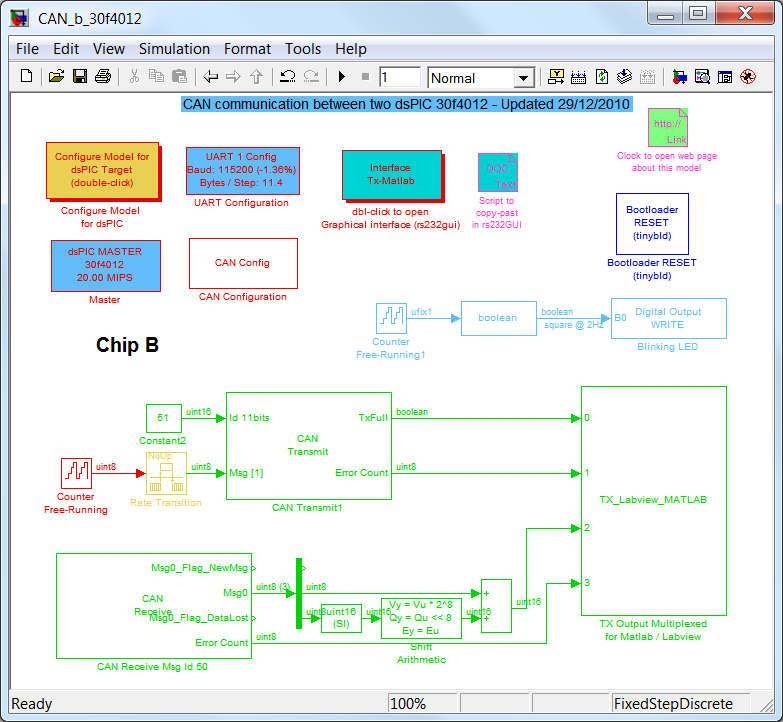This screenshot has width=783, height=722.
Task: Click the title annotation about CAN communication
Action: pos(406,104)
